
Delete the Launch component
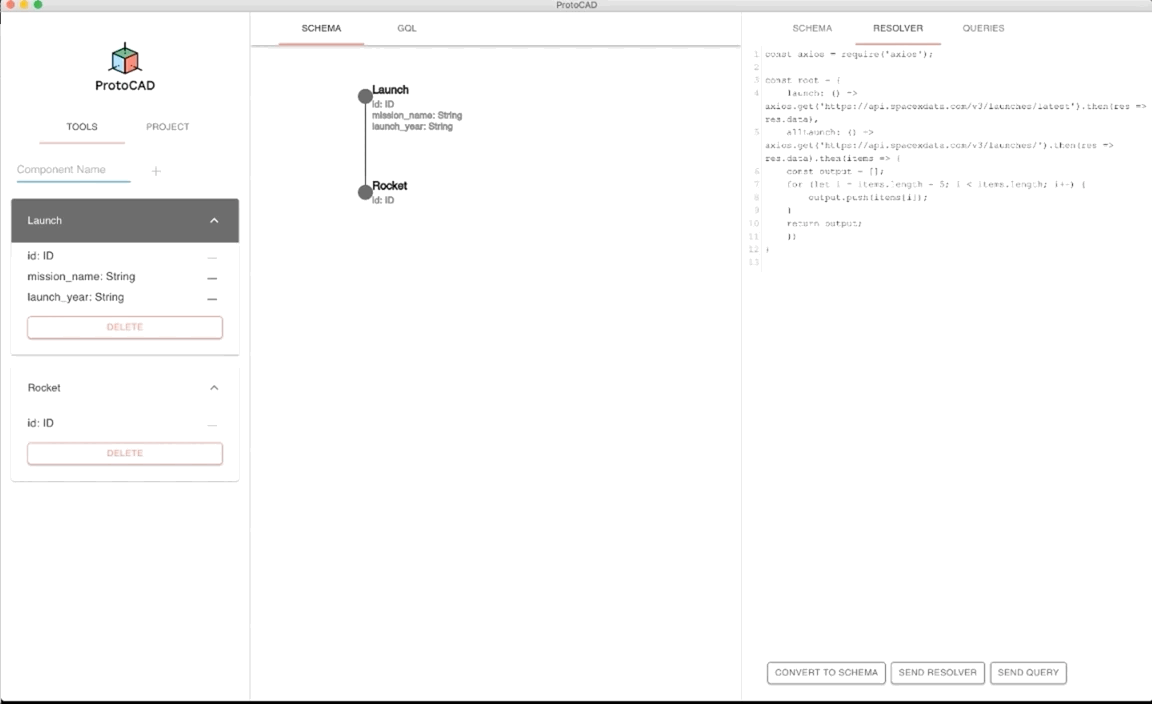click(125, 328)
